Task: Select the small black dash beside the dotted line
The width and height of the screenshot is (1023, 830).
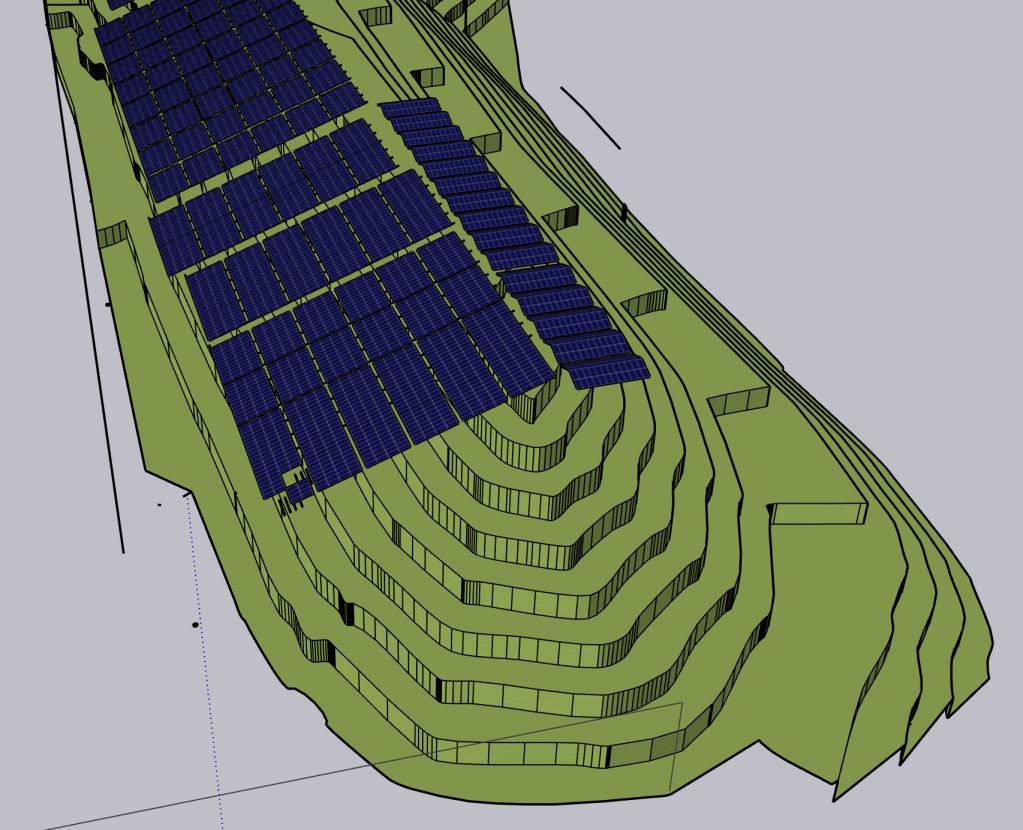Action: pos(159,505)
